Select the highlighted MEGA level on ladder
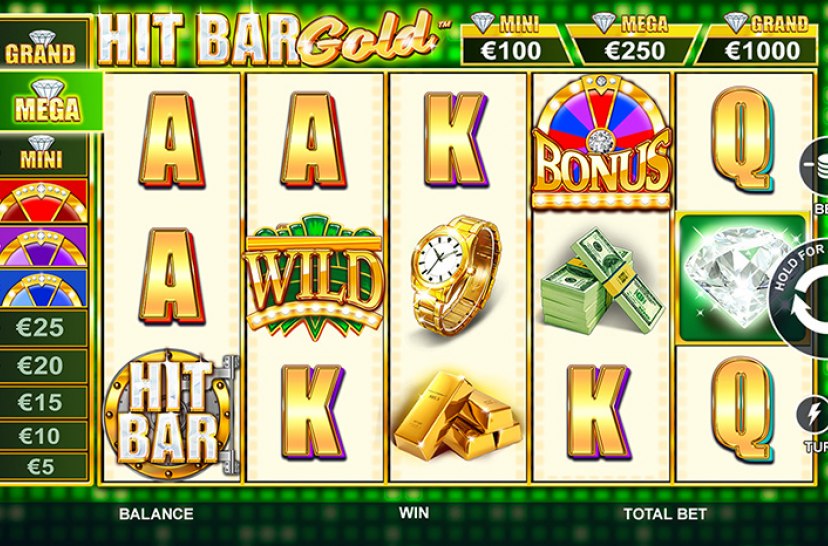828x546 pixels. click(x=50, y=101)
